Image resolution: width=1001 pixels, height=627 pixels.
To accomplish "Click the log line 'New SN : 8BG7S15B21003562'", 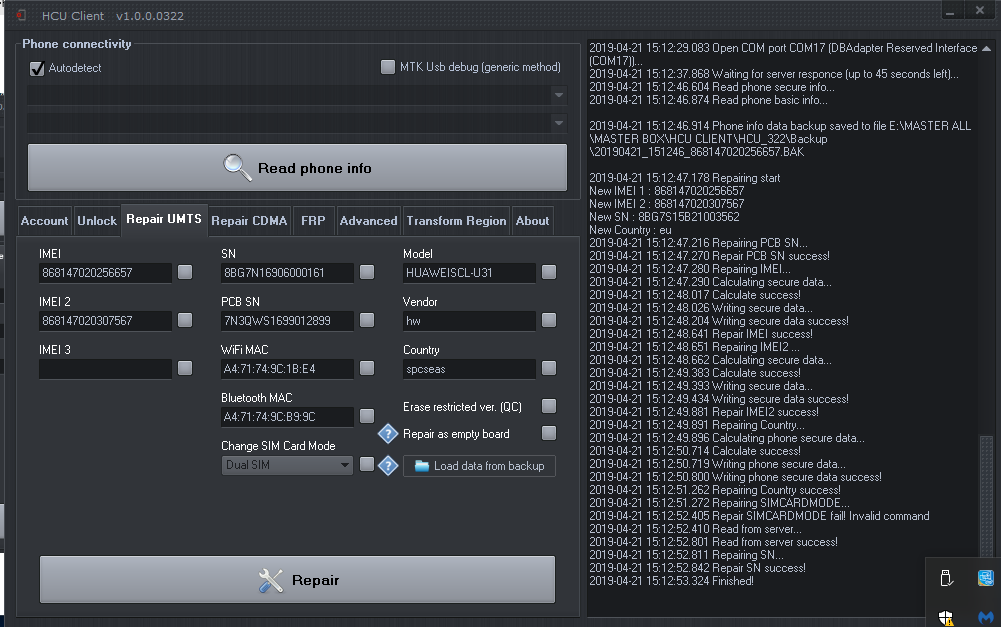I will [x=664, y=216].
